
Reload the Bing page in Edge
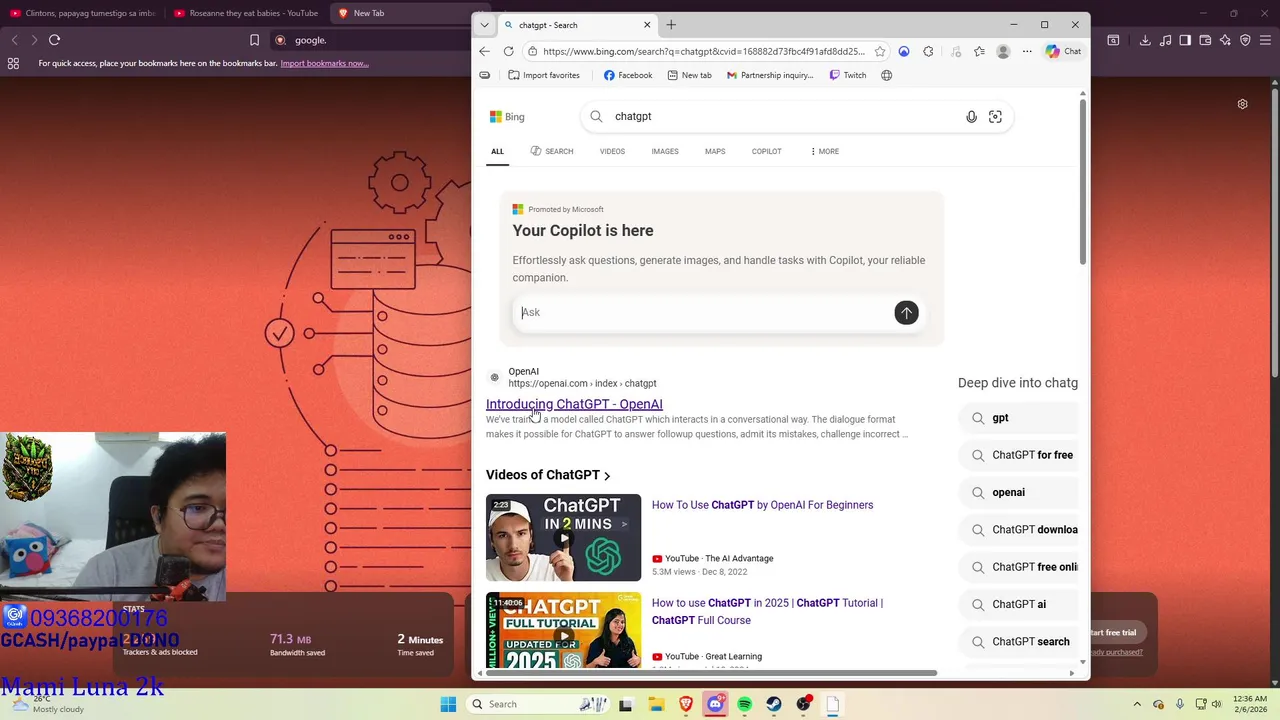[x=509, y=51]
